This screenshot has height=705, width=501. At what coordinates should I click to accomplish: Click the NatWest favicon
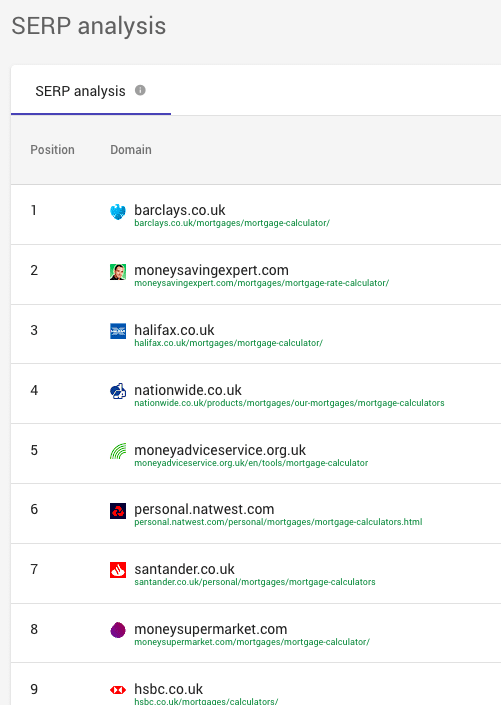coord(118,511)
